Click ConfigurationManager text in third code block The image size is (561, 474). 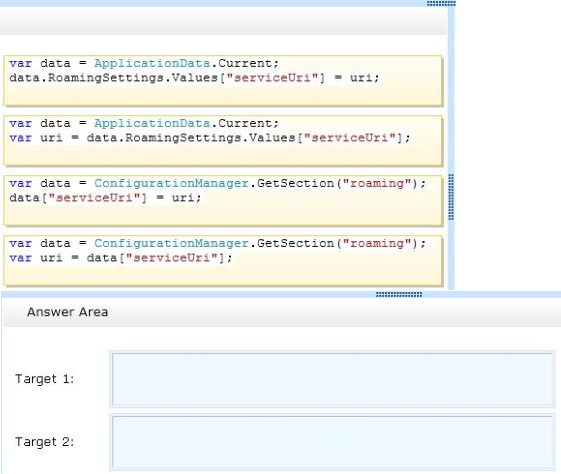tap(171, 184)
